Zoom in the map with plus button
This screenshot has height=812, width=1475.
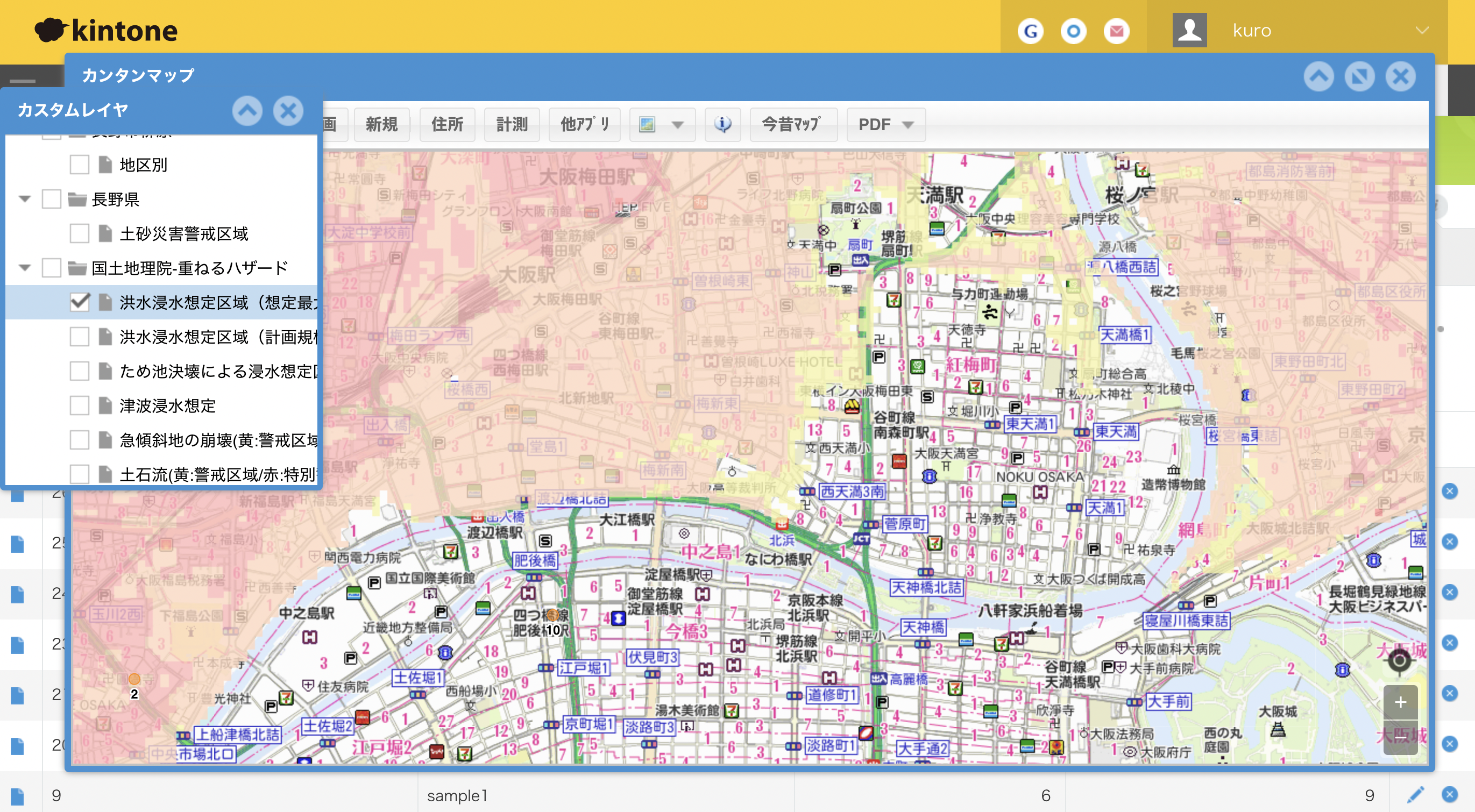coord(1400,702)
